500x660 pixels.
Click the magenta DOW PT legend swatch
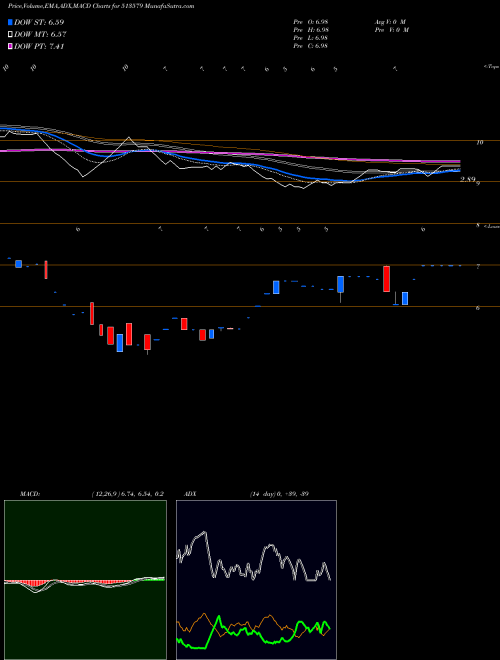pos(10,47)
